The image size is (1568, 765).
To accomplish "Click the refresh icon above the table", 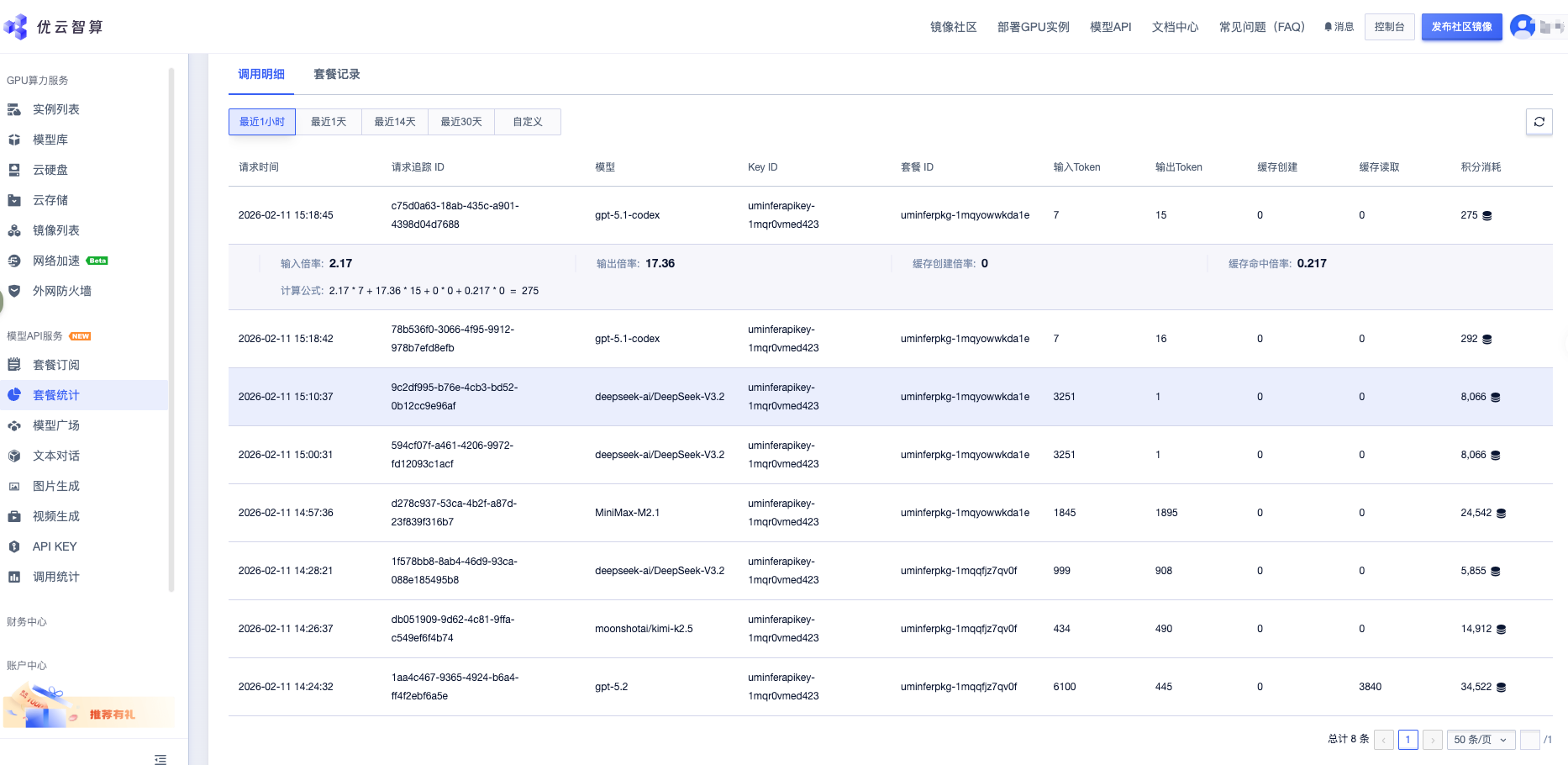I will click(1539, 122).
